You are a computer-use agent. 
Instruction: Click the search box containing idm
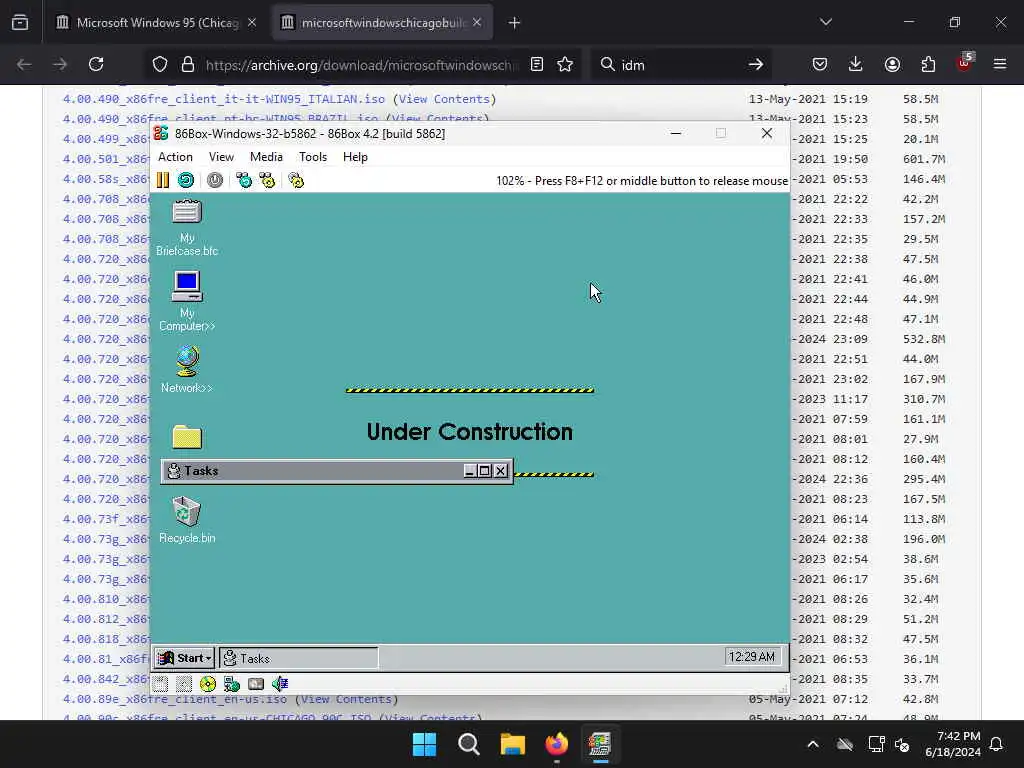point(682,65)
